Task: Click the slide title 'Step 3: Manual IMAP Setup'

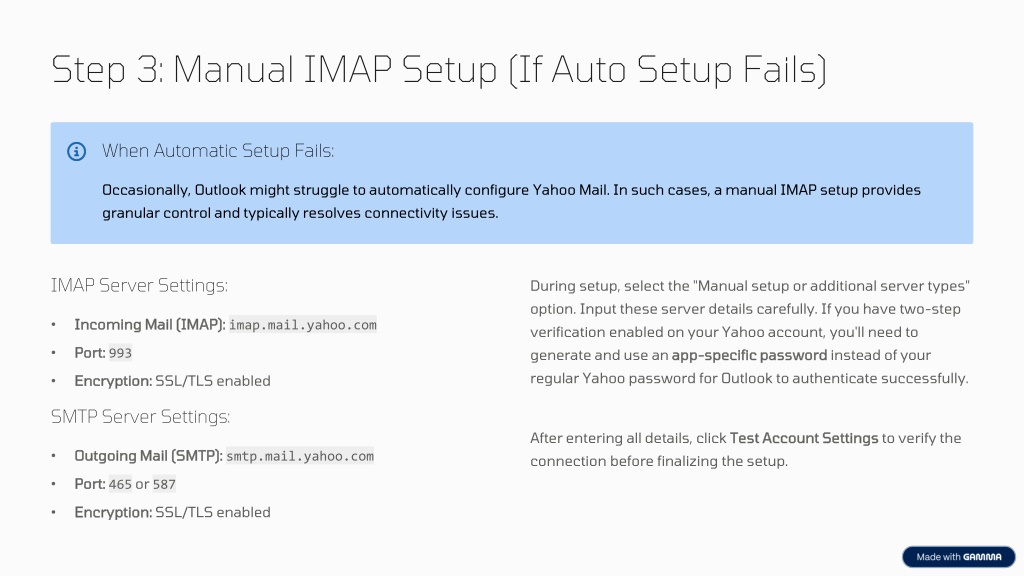Action: [x=438, y=70]
